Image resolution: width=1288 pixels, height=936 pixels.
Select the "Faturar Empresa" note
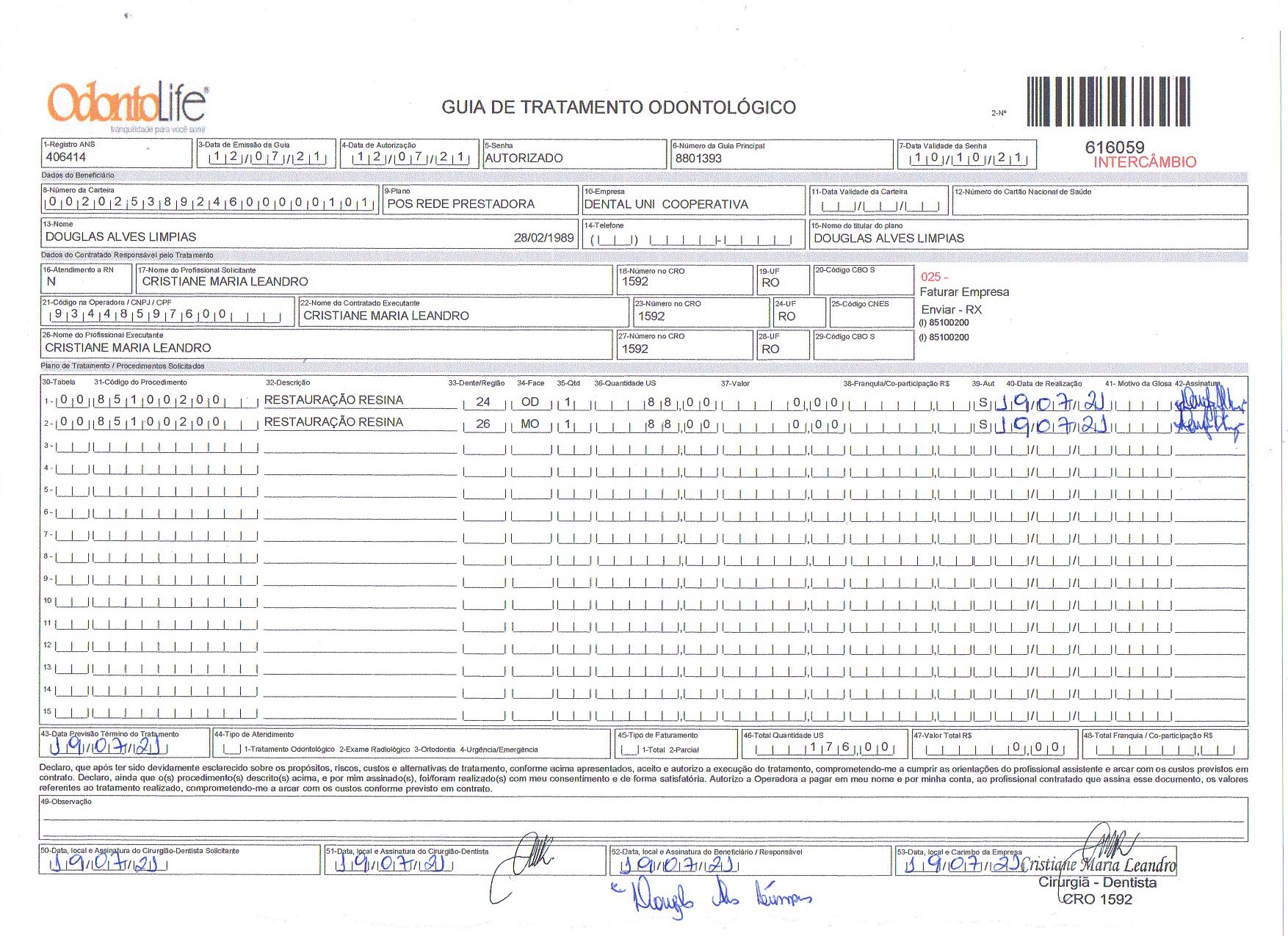(x=964, y=292)
